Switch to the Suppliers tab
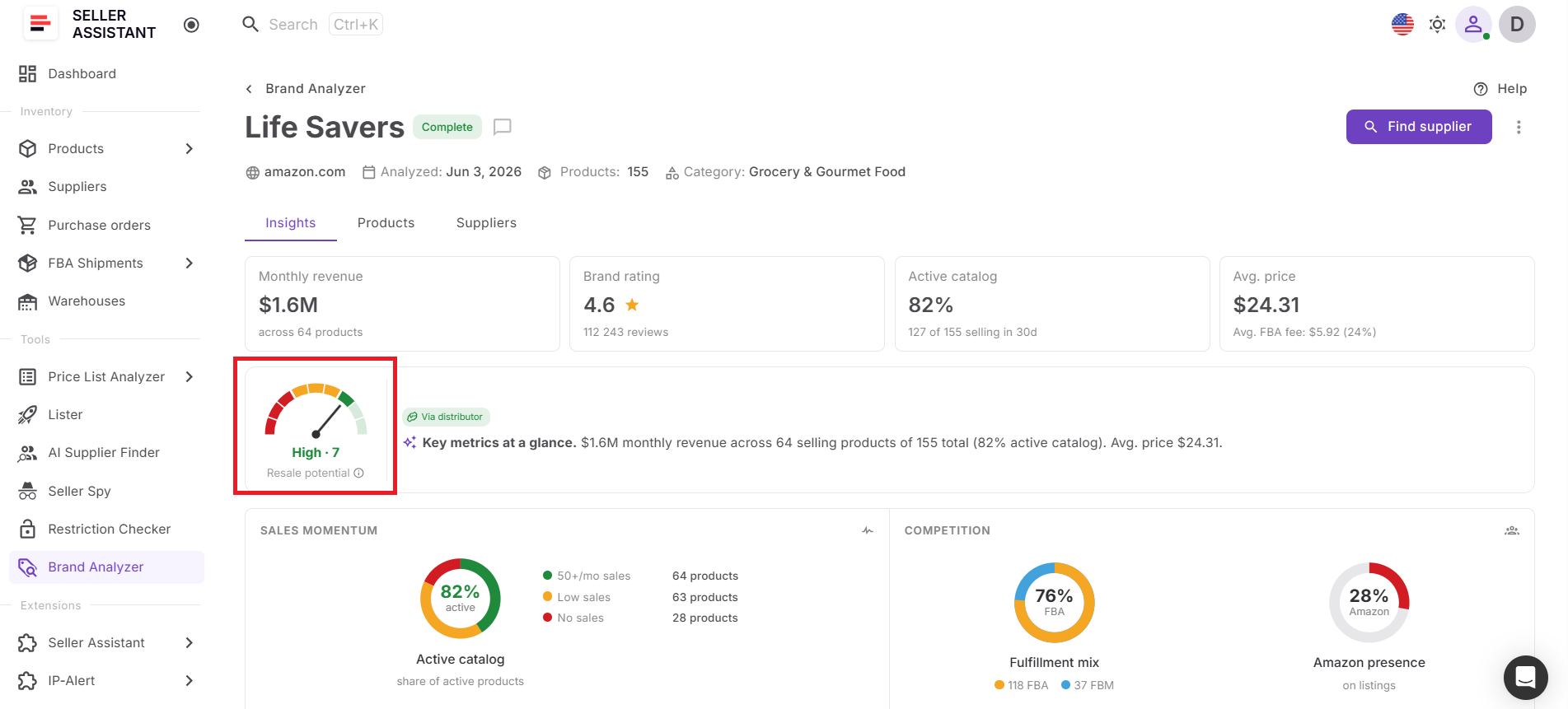The width and height of the screenshot is (1568, 709). coord(486,223)
